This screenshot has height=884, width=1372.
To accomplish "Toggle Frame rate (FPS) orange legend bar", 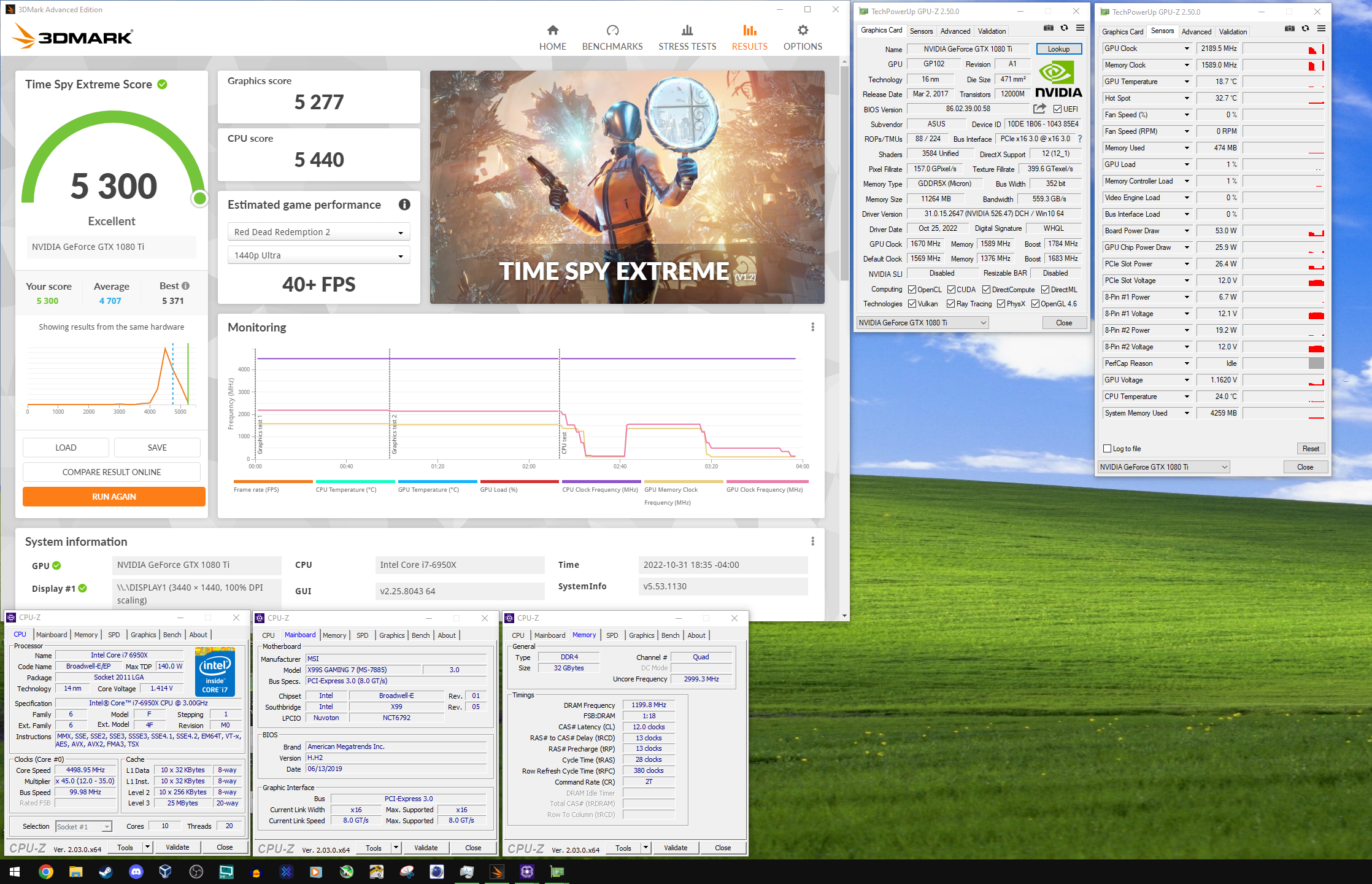I will pos(273,481).
